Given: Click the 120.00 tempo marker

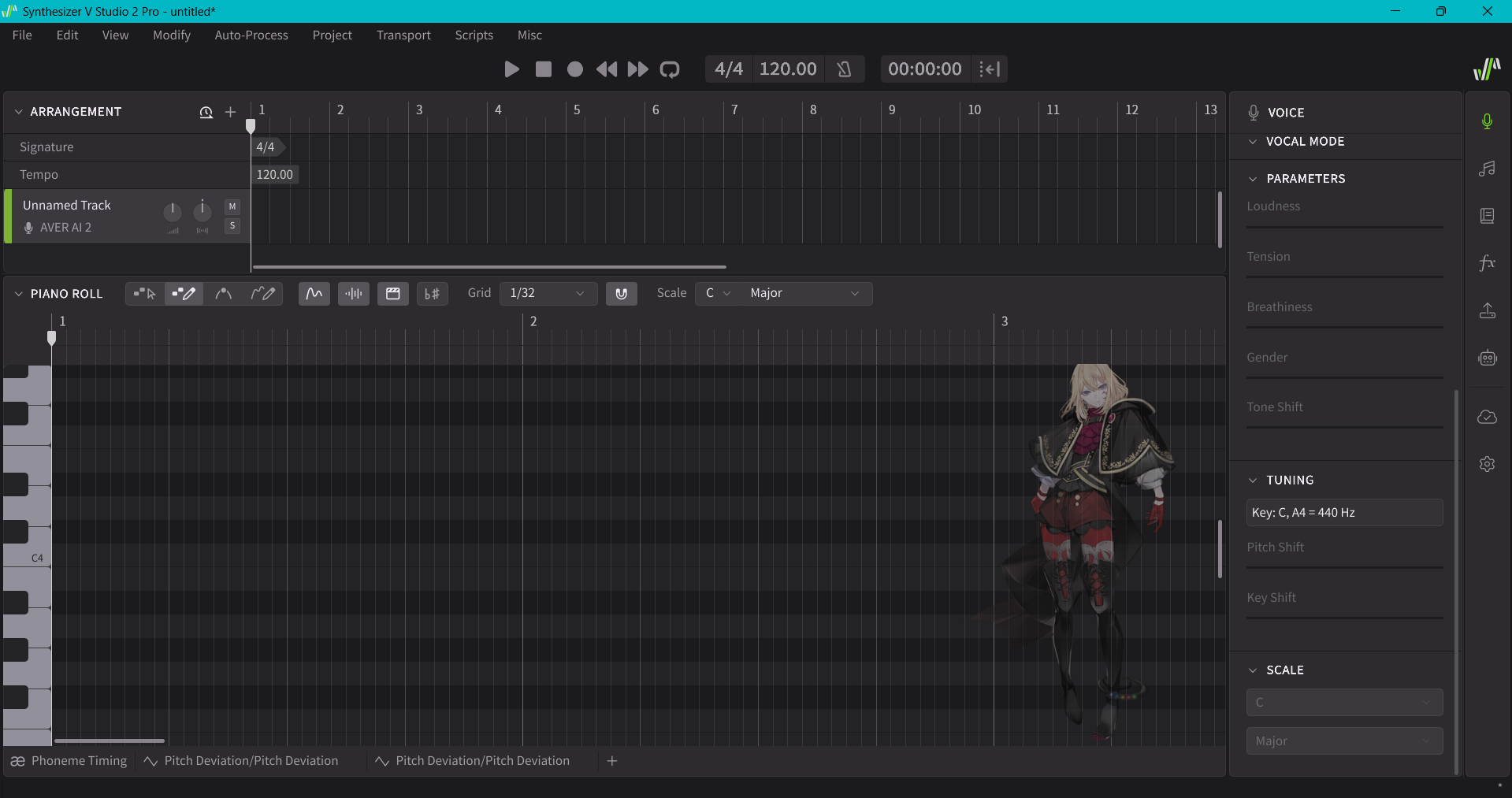Looking at the screenshot, I should click(274, 175).
